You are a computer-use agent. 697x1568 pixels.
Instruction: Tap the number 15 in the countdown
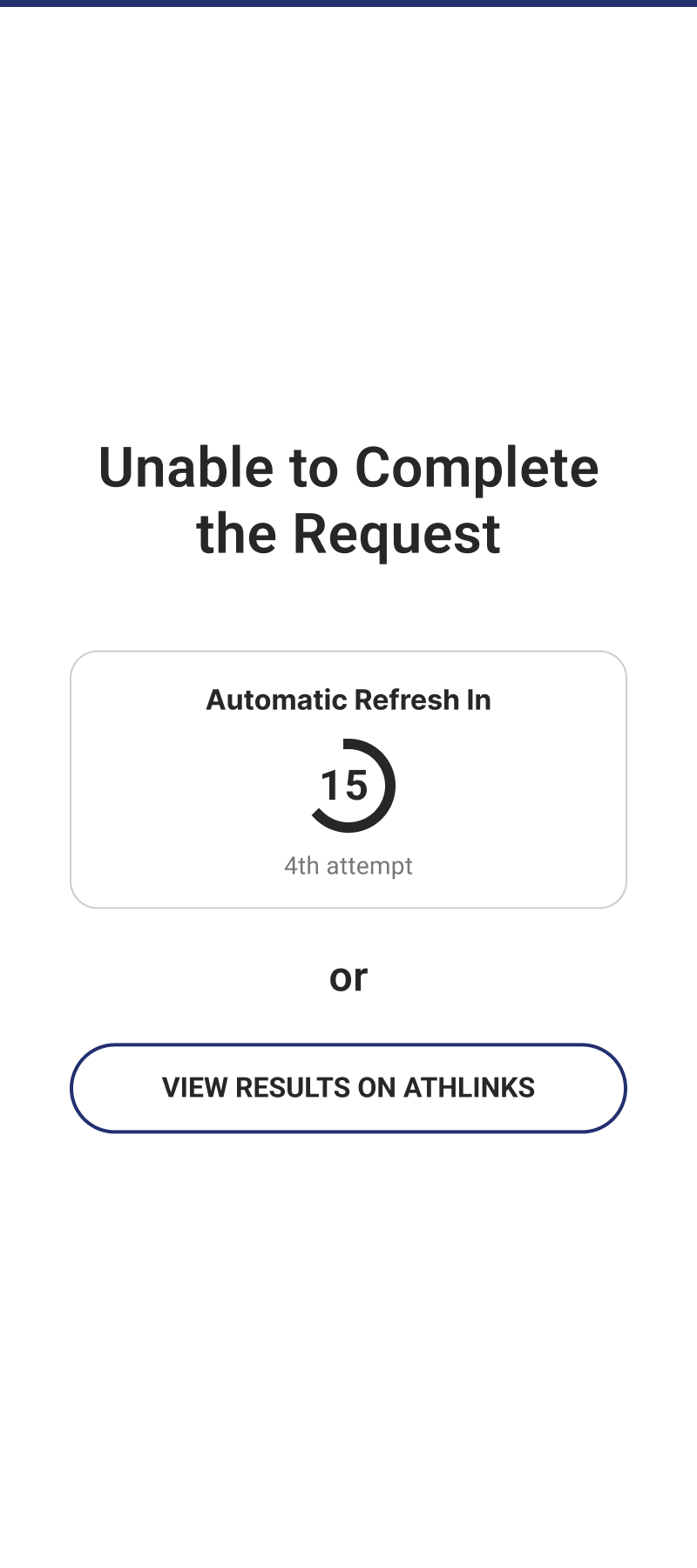point(344,786)
